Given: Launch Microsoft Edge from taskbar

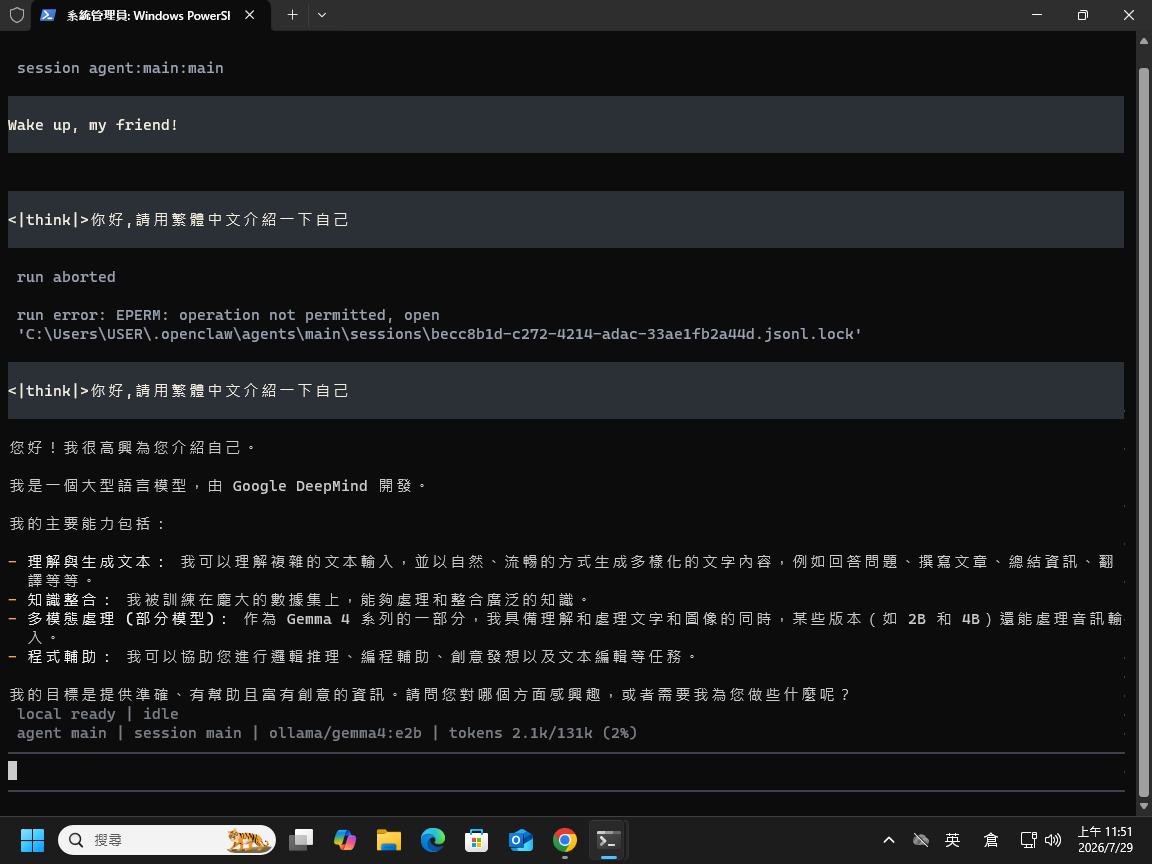Looking at the screenshot, I should pyautogui.click(x=433, y=840).
